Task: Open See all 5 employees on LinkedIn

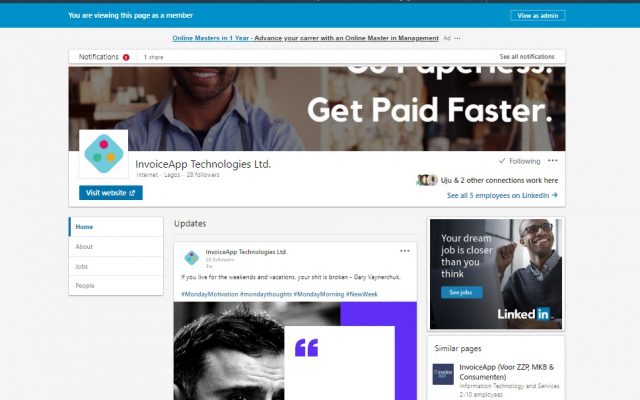Action: (x=502, y=196)
